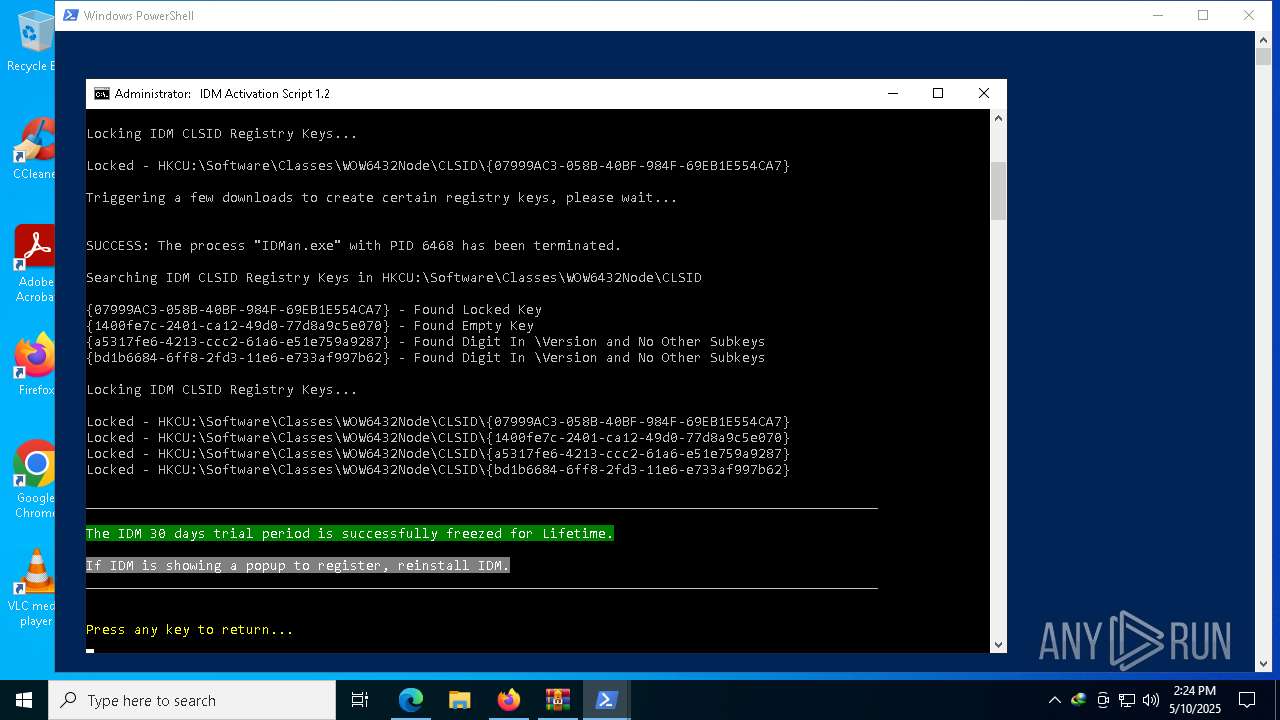The image size is (1280, 720).
Task: Maximize the Windows PowerShell window
Action: click(1203, 15)
